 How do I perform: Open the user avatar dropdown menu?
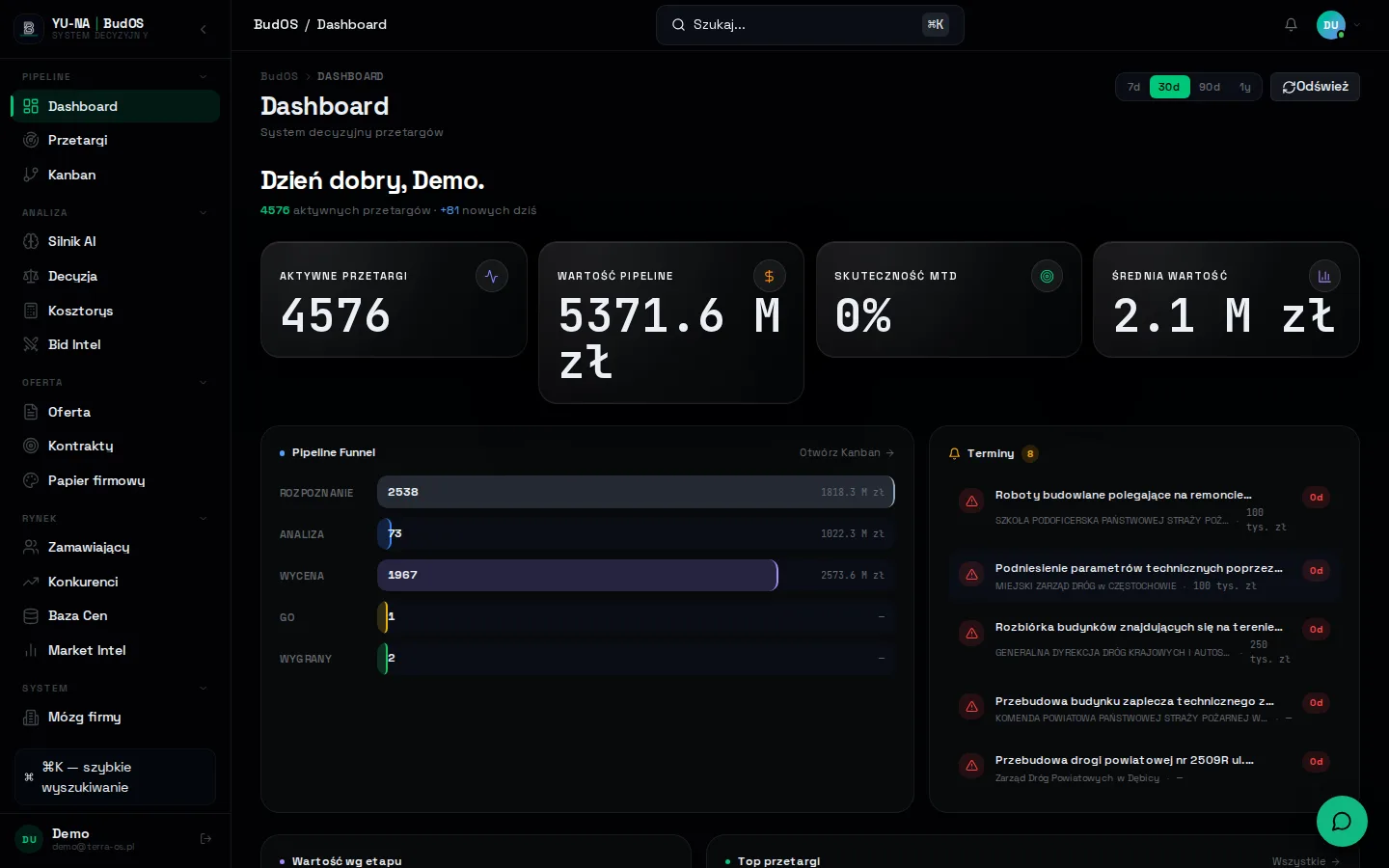(1339, 25)
